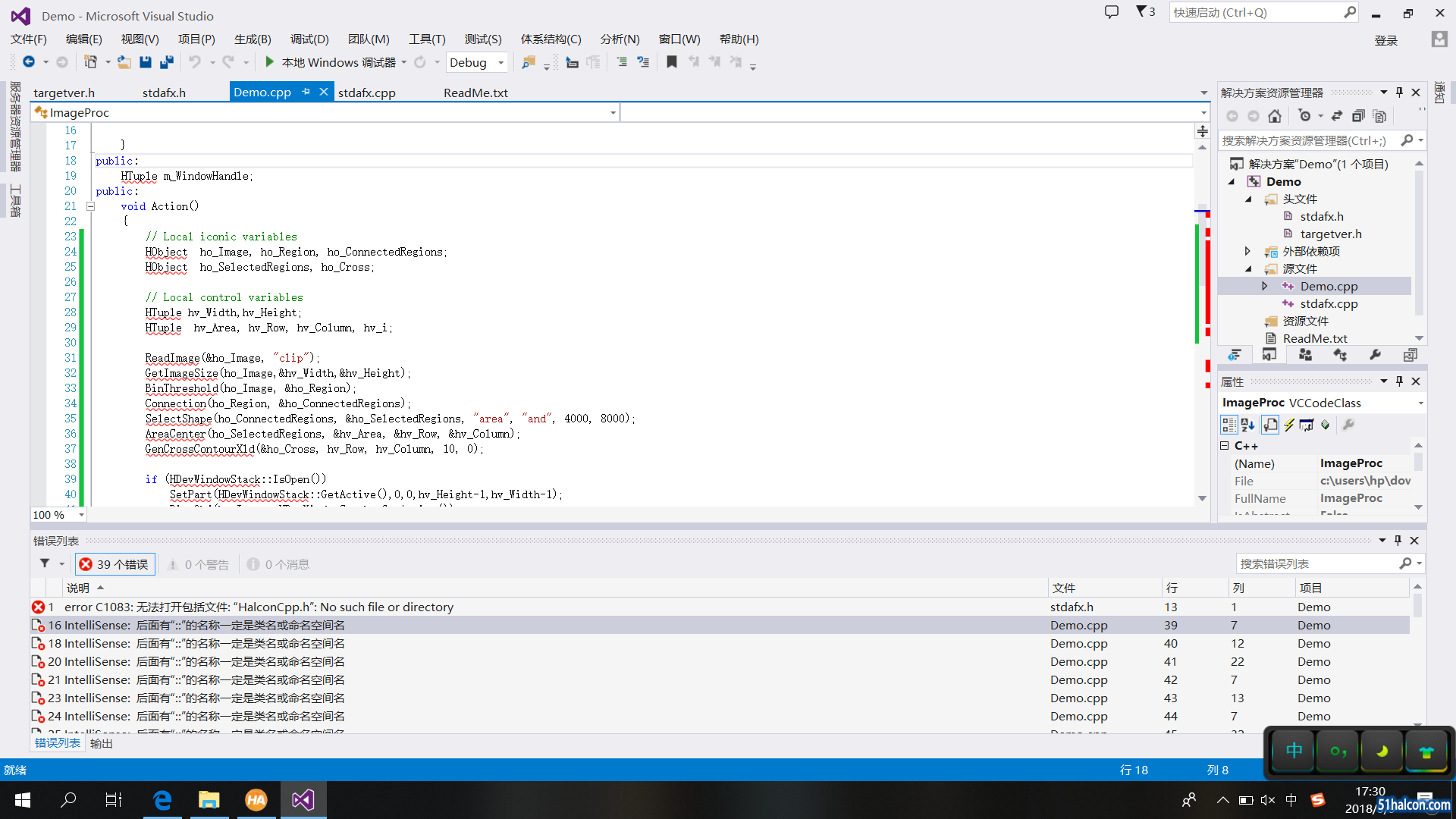Screen dimensions: 1456x819
Task: Click the Home icon in Solution Explorer
Action: click(1275, 116)
